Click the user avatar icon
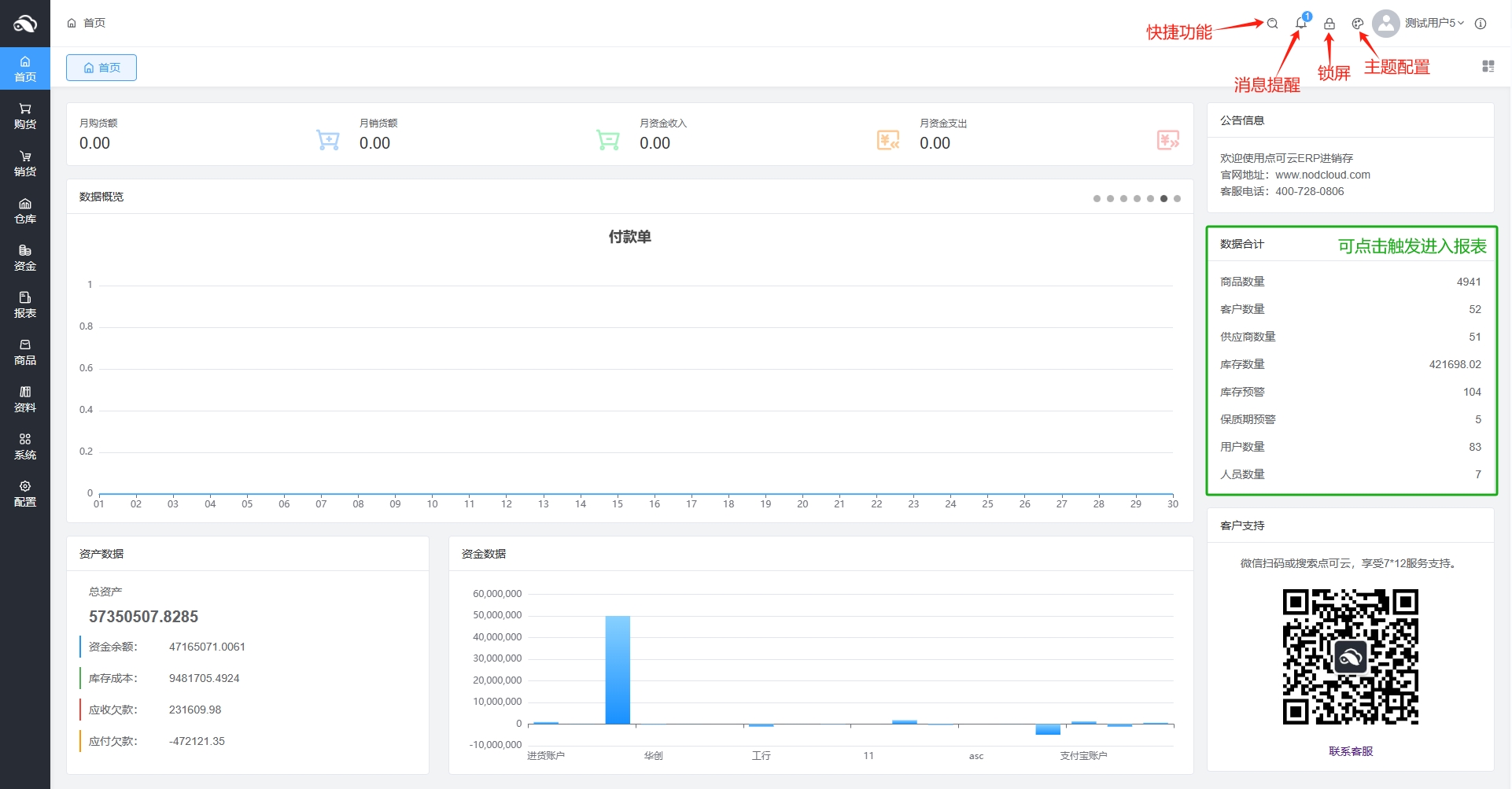Viewport: 1512px width, 789px height. click(1386, 23)
